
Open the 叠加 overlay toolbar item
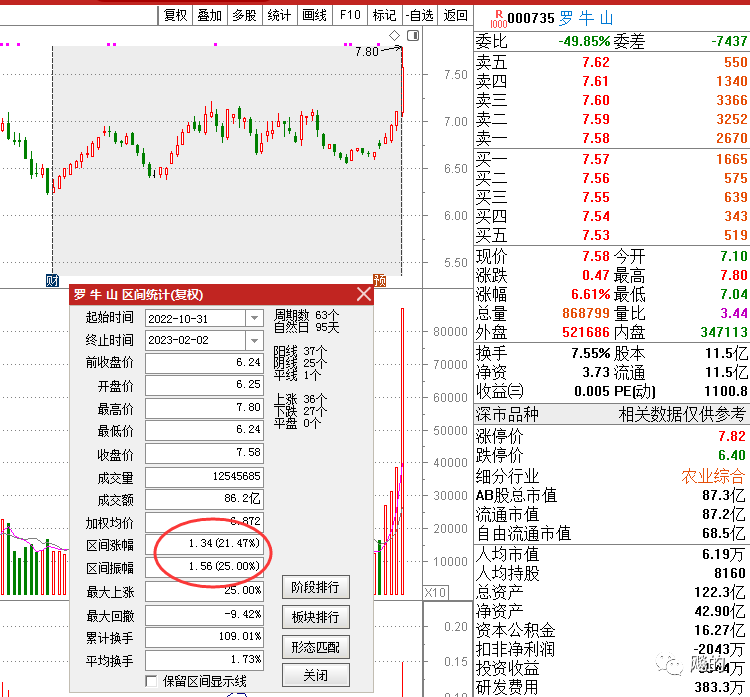(x=210, y=15)
